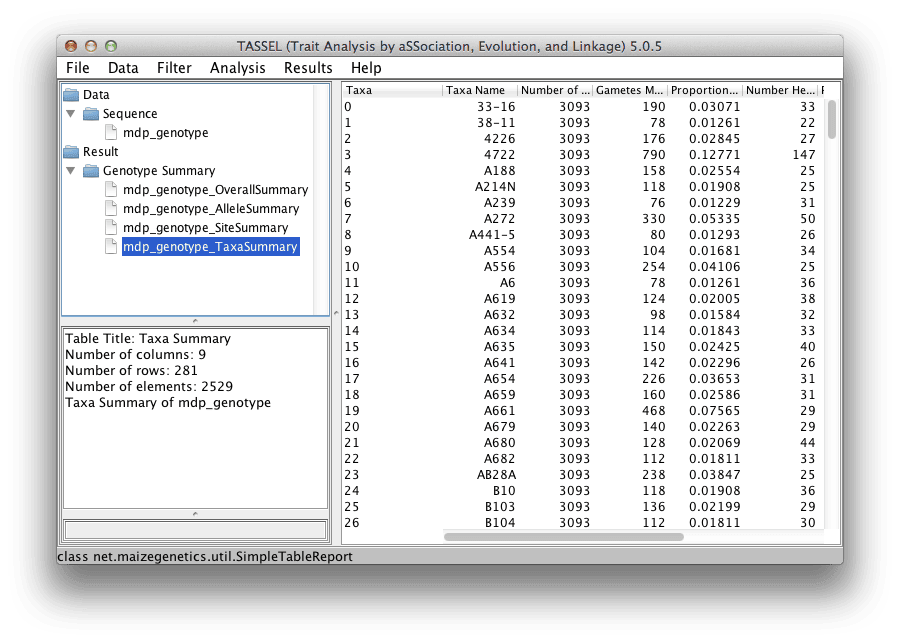Click gametes missing value 790
Viewport: 900px width, 643px height.
(653, 155)
